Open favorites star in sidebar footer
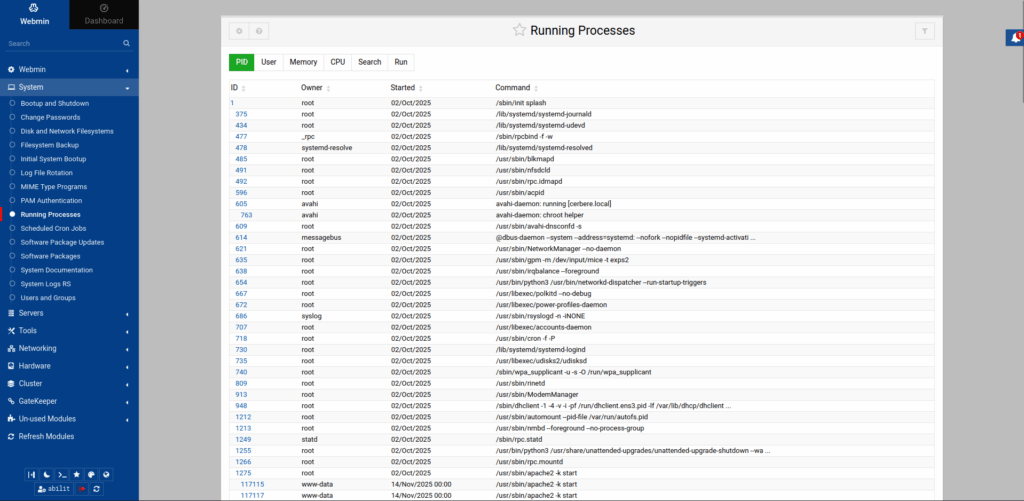Screen dimensions: 1024x501 coord(76,474)
